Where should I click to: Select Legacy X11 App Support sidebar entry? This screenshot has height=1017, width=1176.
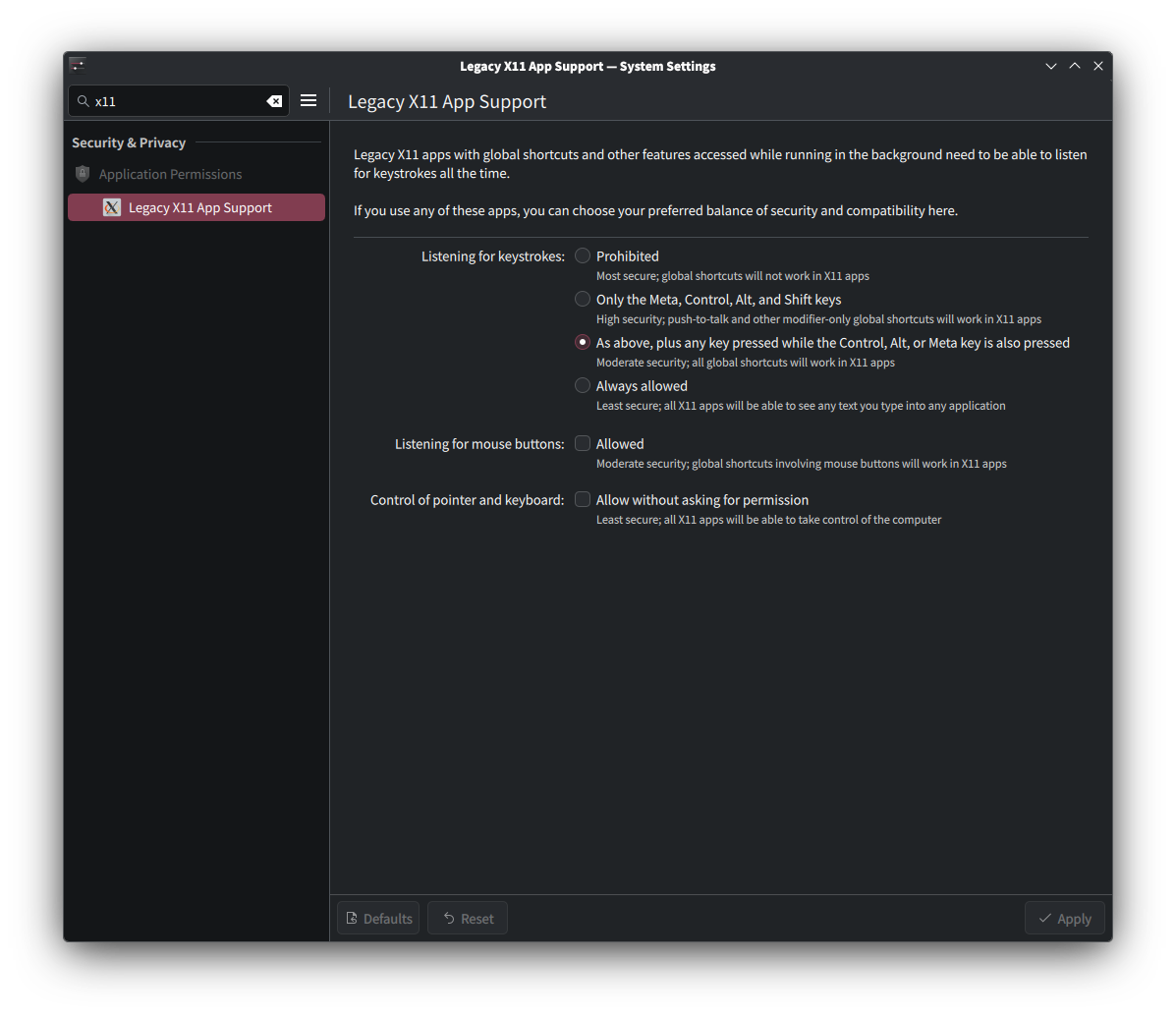coord(196,207)
